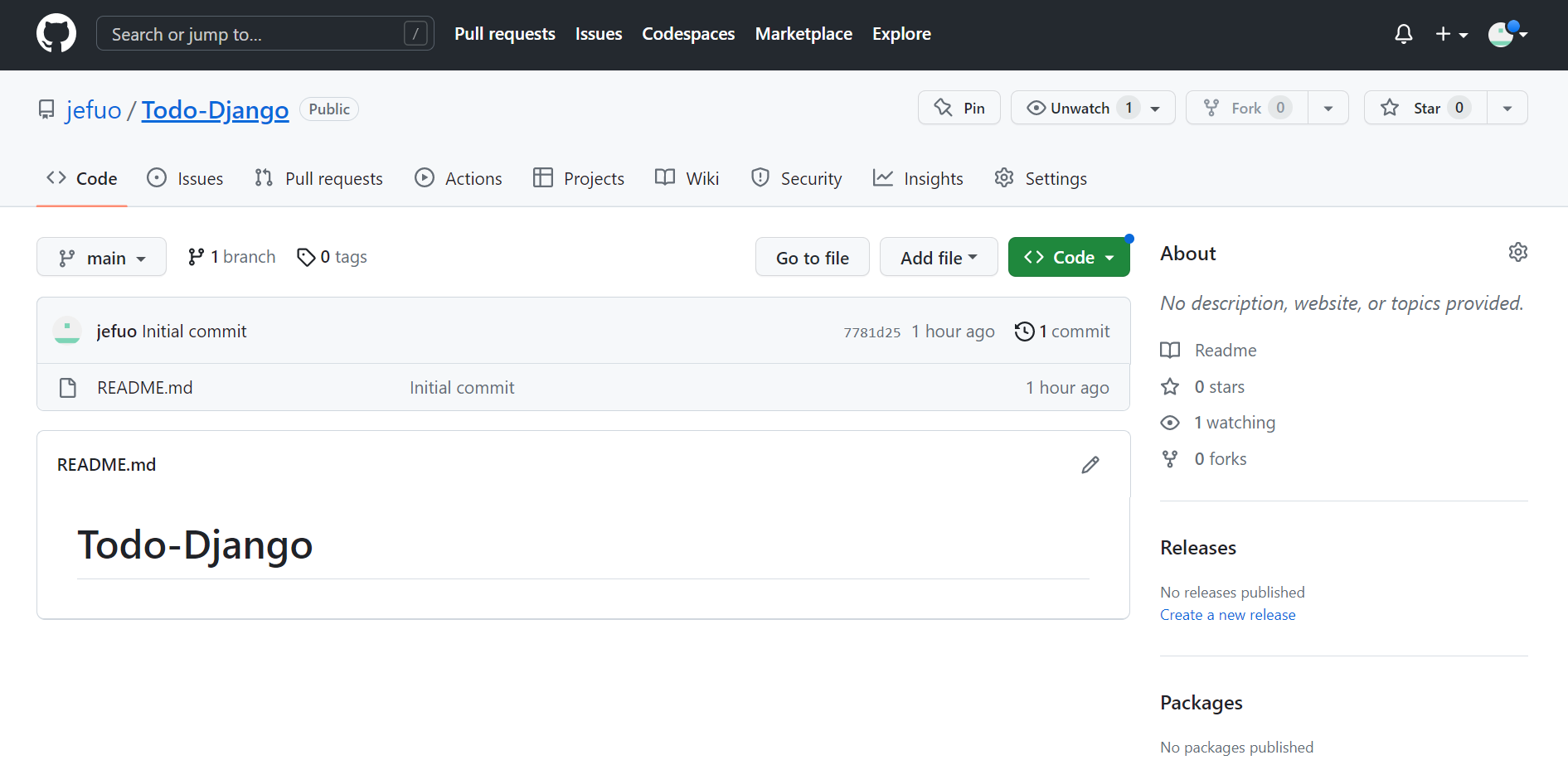Click the jefuo commit author avatar
Screen dimensions: 1568x760
(x=67, y=331)
